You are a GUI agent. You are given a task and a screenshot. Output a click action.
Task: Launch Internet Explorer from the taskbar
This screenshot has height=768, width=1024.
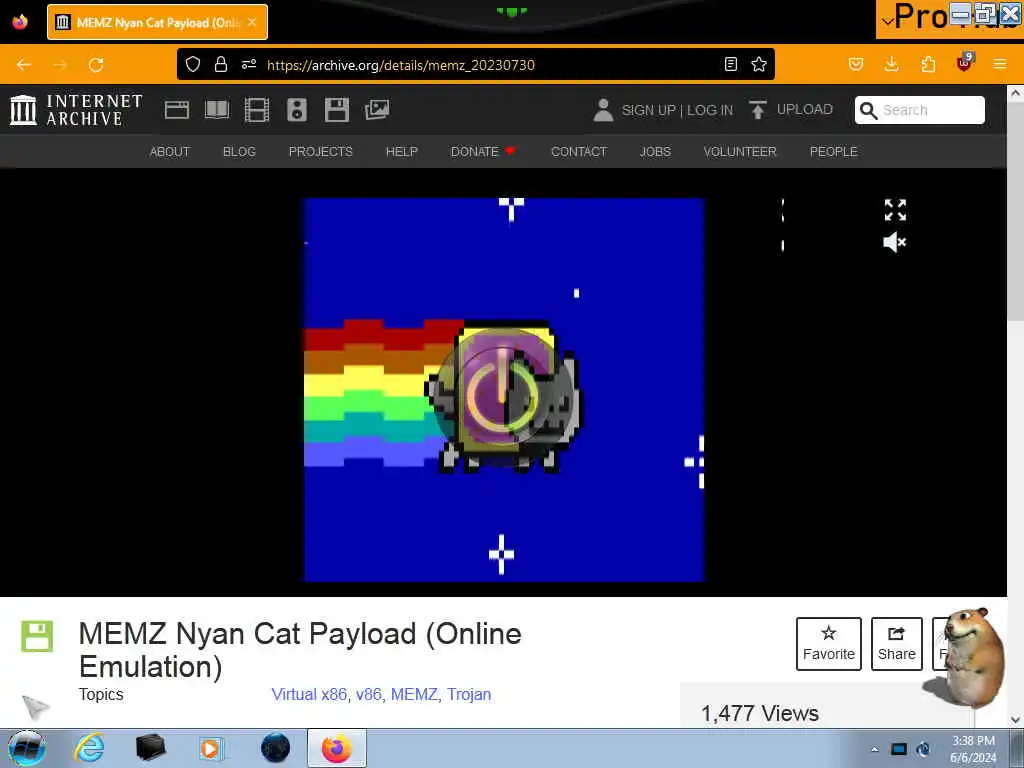pyautogui.click(x=89, y=748)
